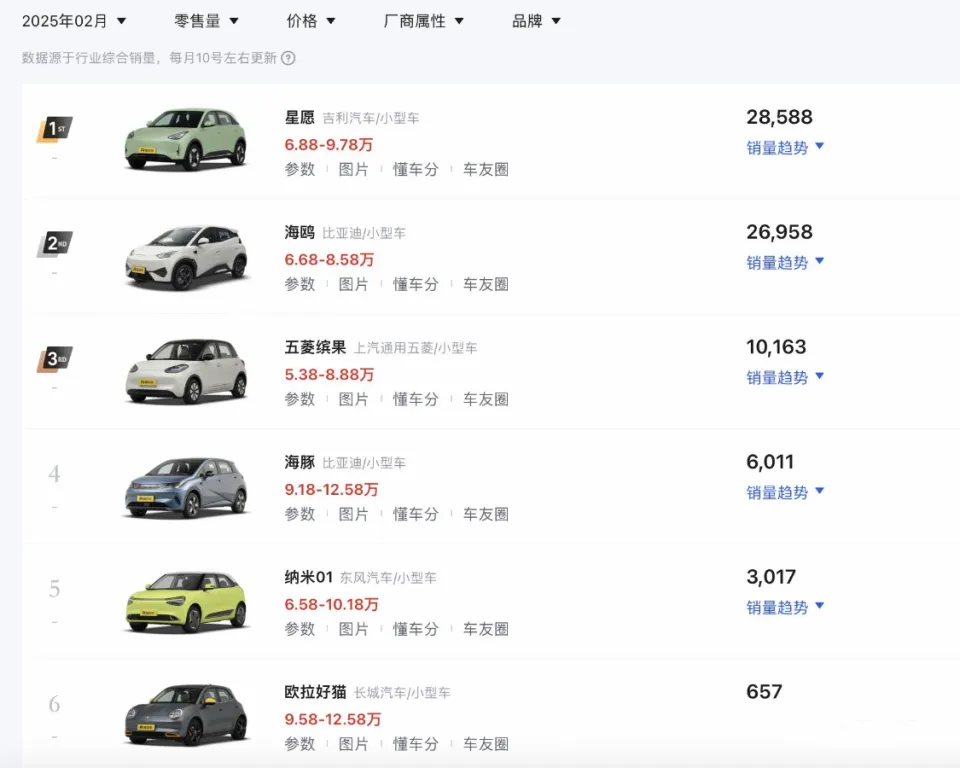This screenshot has width=960, height=768.
Task: Open the 海豚 model title
Action: [299, 462]
